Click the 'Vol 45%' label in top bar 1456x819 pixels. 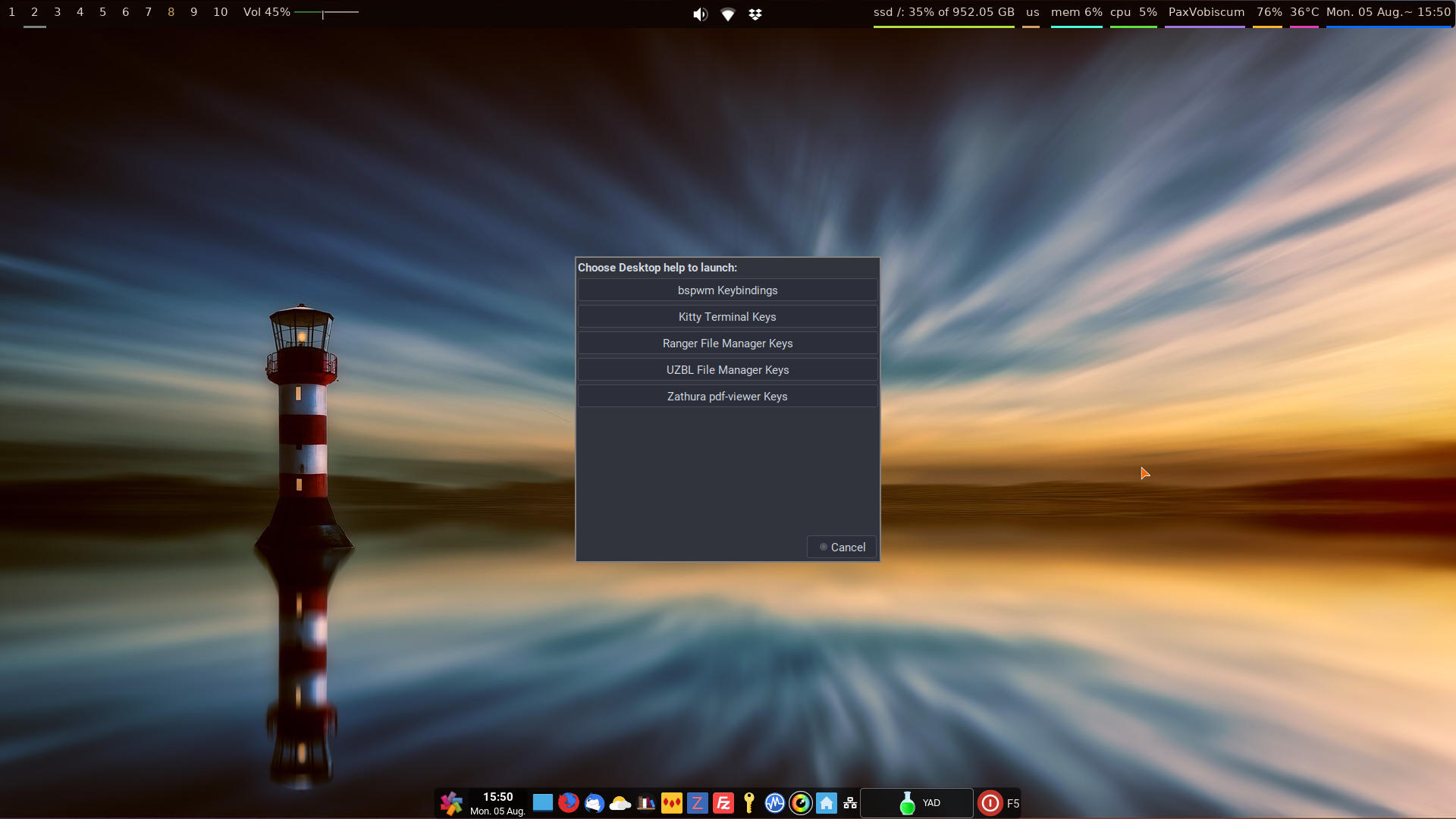coord(267,12)
